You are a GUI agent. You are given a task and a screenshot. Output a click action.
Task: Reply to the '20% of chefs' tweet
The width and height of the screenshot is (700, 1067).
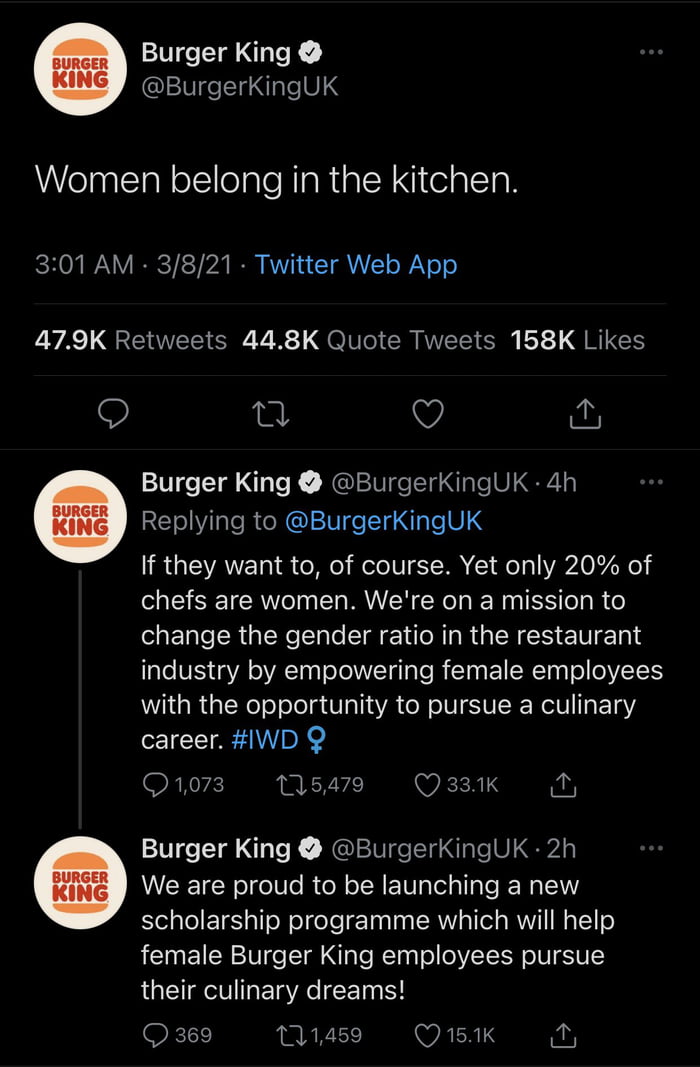(x=156, y=785)
